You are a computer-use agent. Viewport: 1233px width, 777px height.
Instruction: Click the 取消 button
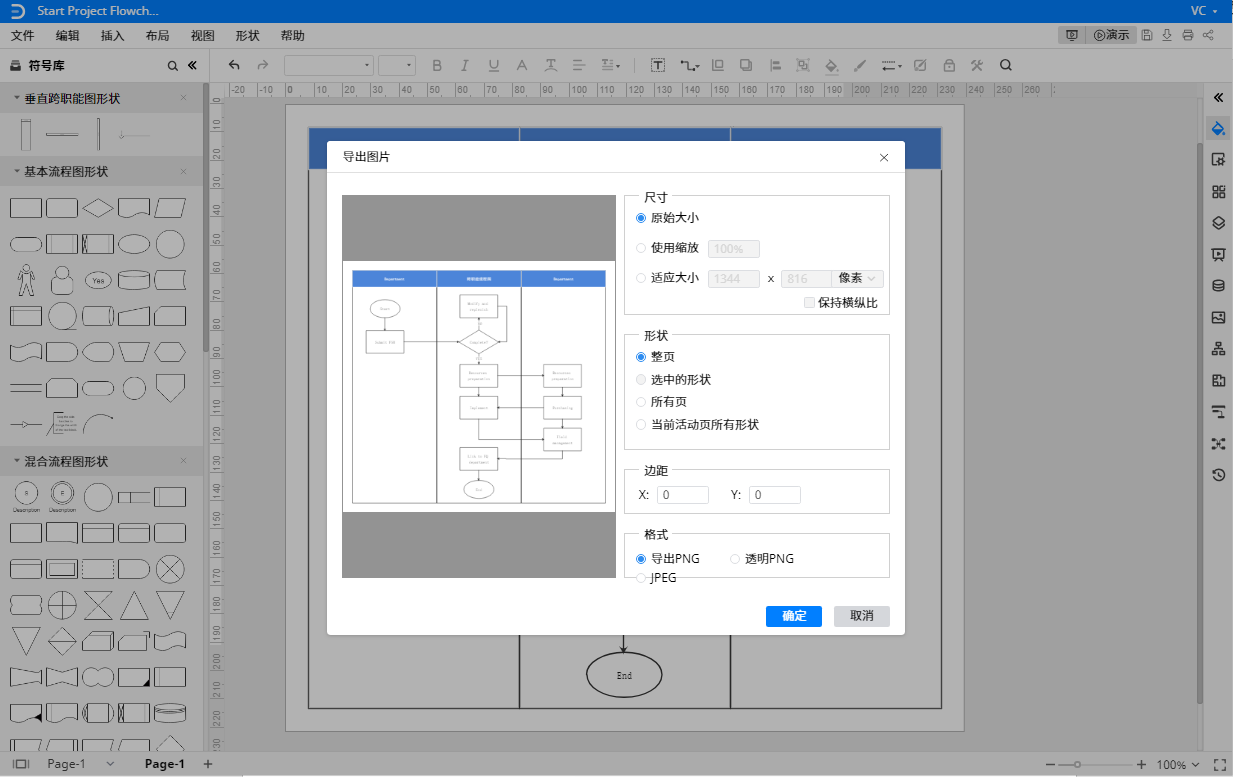pos(862,616)
